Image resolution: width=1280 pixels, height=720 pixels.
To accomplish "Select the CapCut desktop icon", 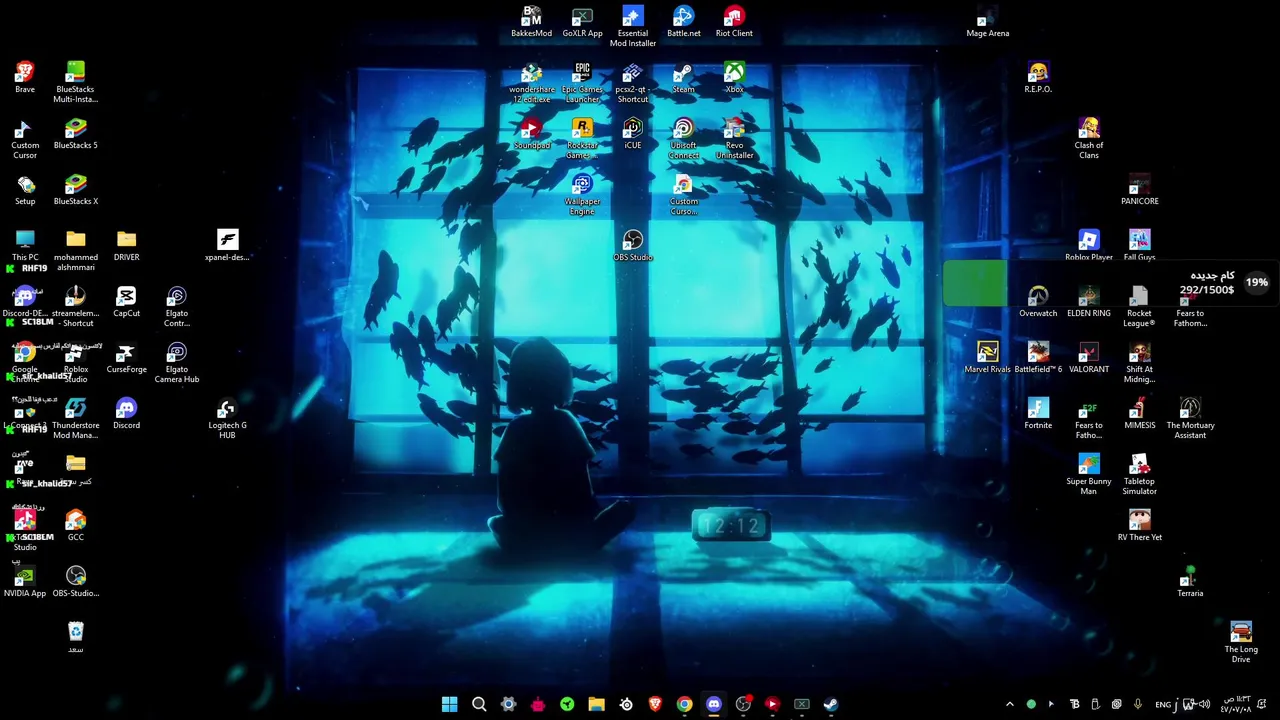I will (126, 302).
